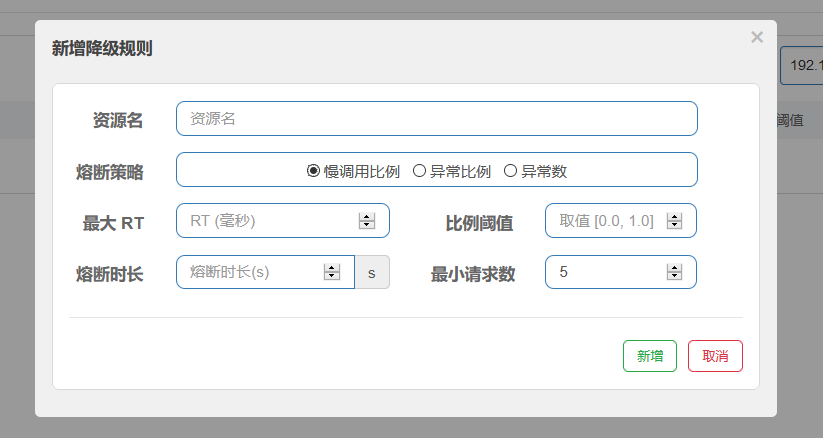Increase 最大 RT value with up arrow

pyautogui.click(x=367, y=217)
